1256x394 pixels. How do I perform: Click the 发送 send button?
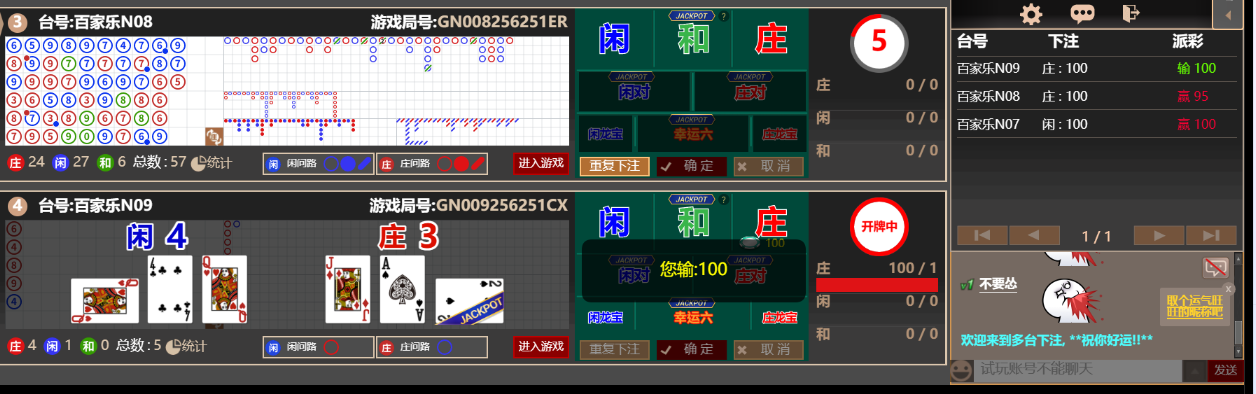click(1226, 371)
